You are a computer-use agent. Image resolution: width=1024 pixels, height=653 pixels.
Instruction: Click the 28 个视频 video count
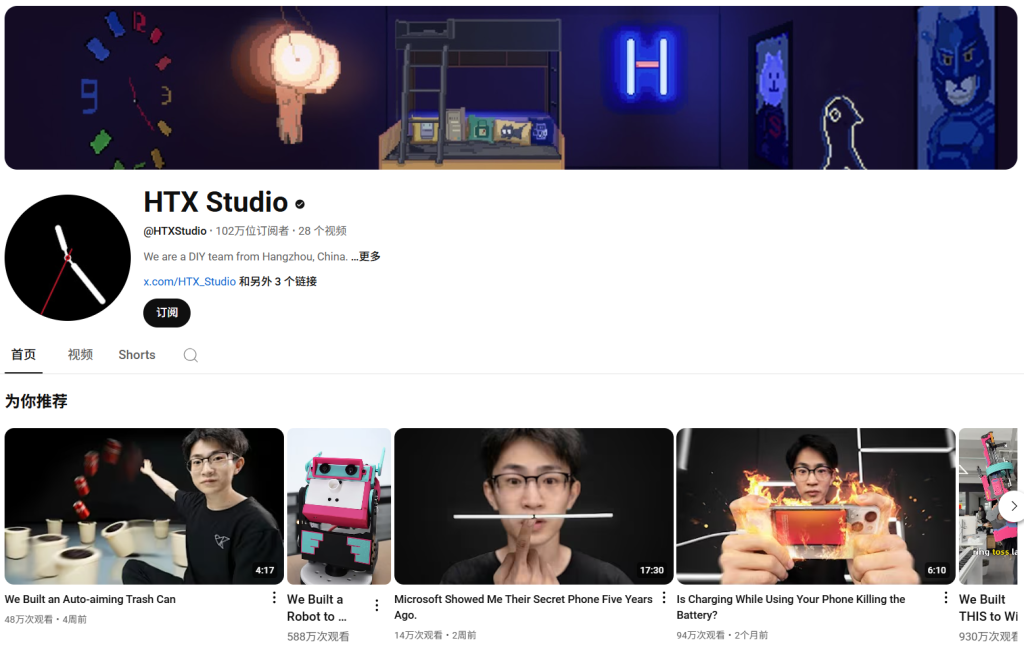(323, 231)
